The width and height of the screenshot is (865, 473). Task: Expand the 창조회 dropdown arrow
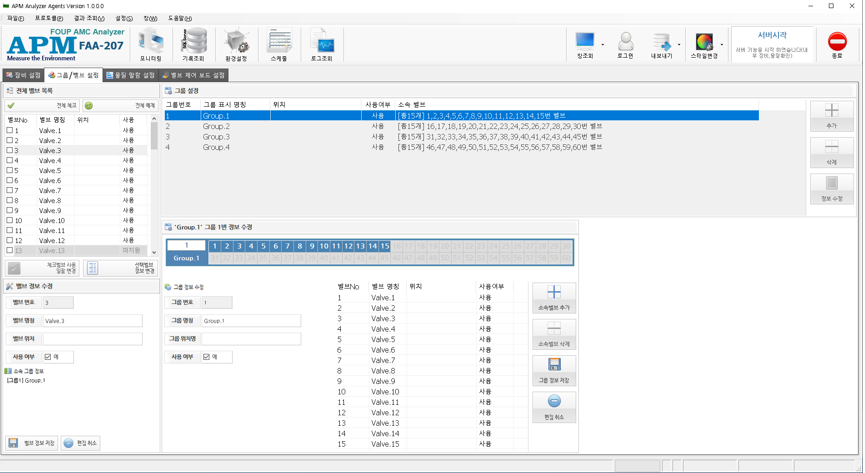point(602,45)
